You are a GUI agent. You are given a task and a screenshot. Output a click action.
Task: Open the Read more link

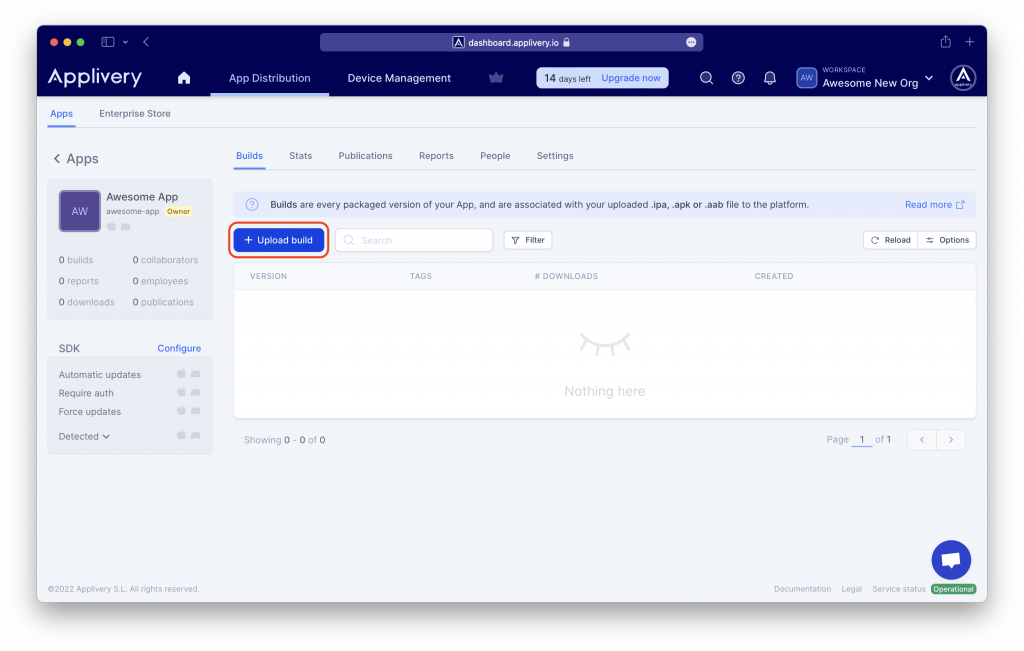tap(935, 204)
